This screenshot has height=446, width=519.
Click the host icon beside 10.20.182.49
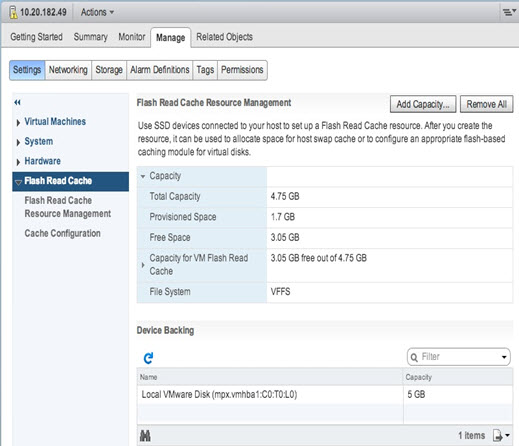(x=13, y=13)
